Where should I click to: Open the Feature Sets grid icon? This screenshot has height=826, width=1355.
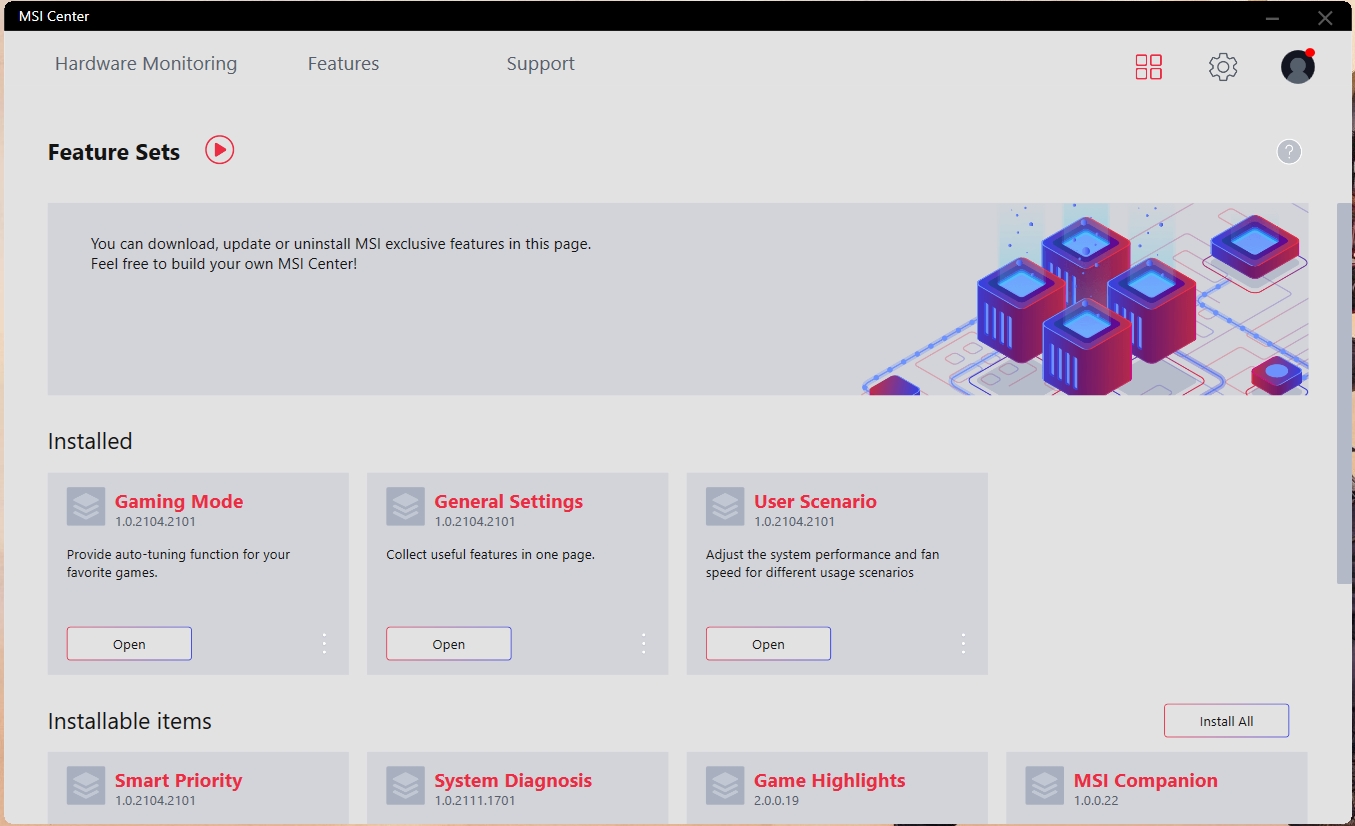1148,67
